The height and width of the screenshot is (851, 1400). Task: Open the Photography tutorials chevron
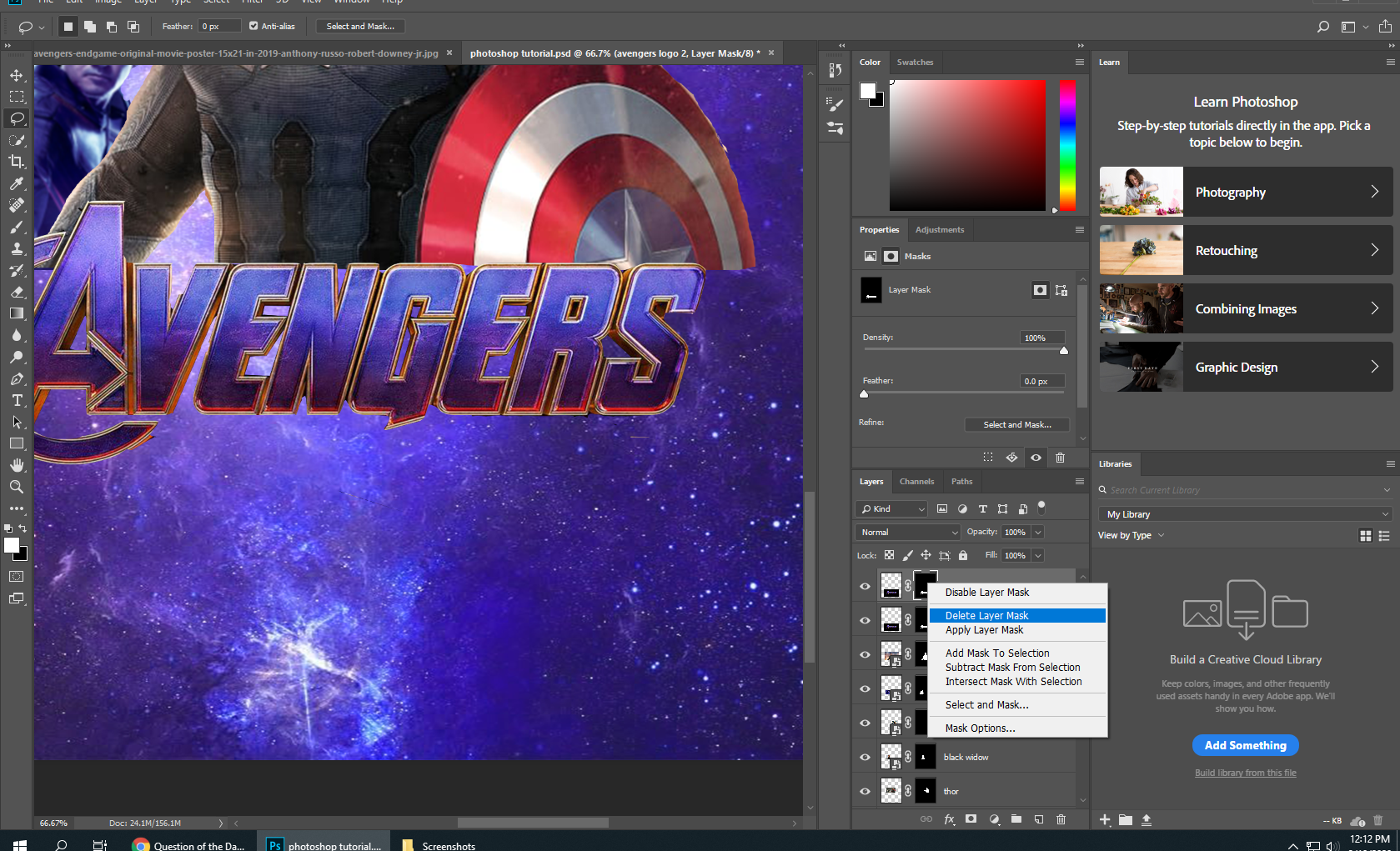point(1374,192)
